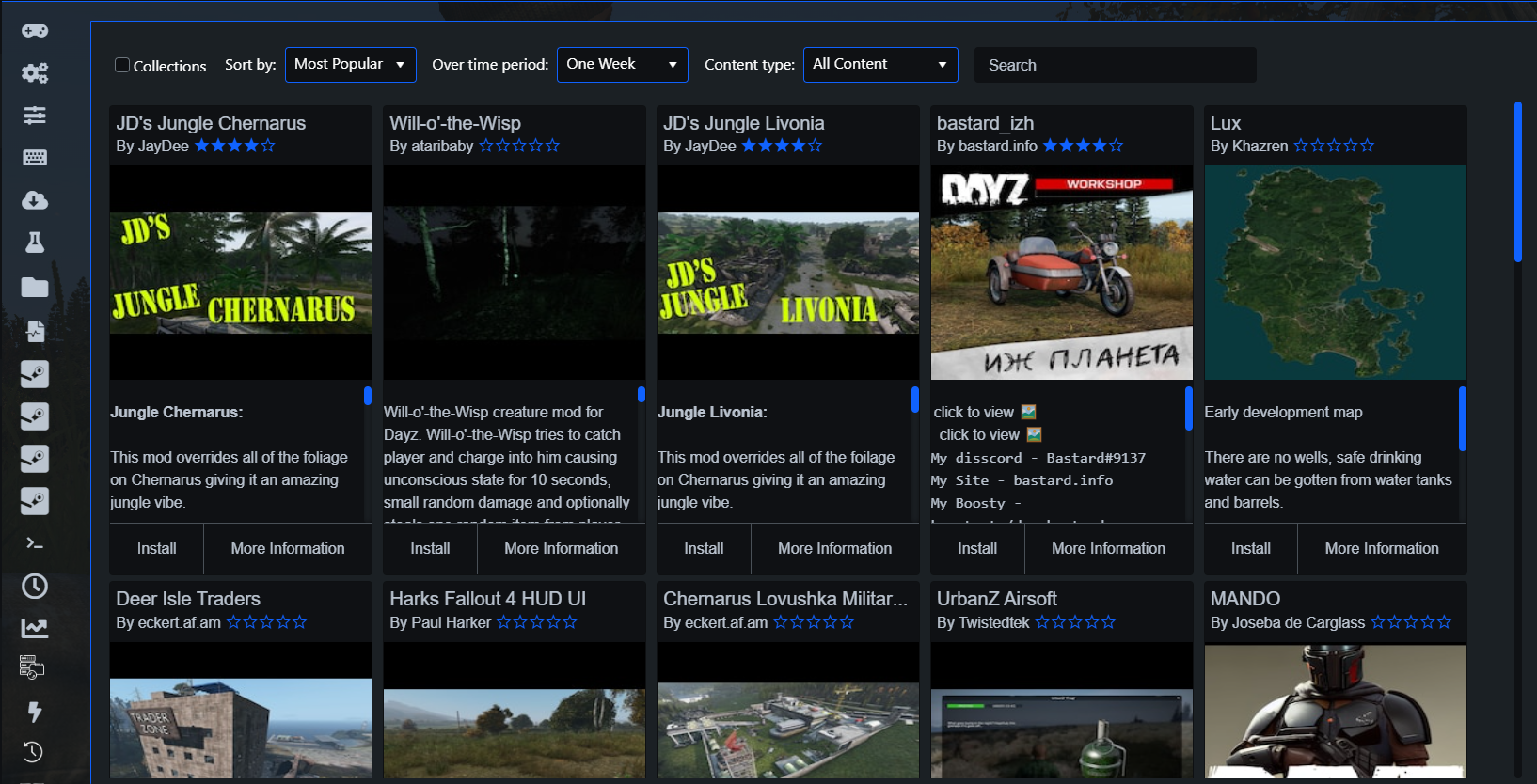Click the bastard_izh motorcycle thumbnail
1537x784 pixels.
pos(1062,273)
